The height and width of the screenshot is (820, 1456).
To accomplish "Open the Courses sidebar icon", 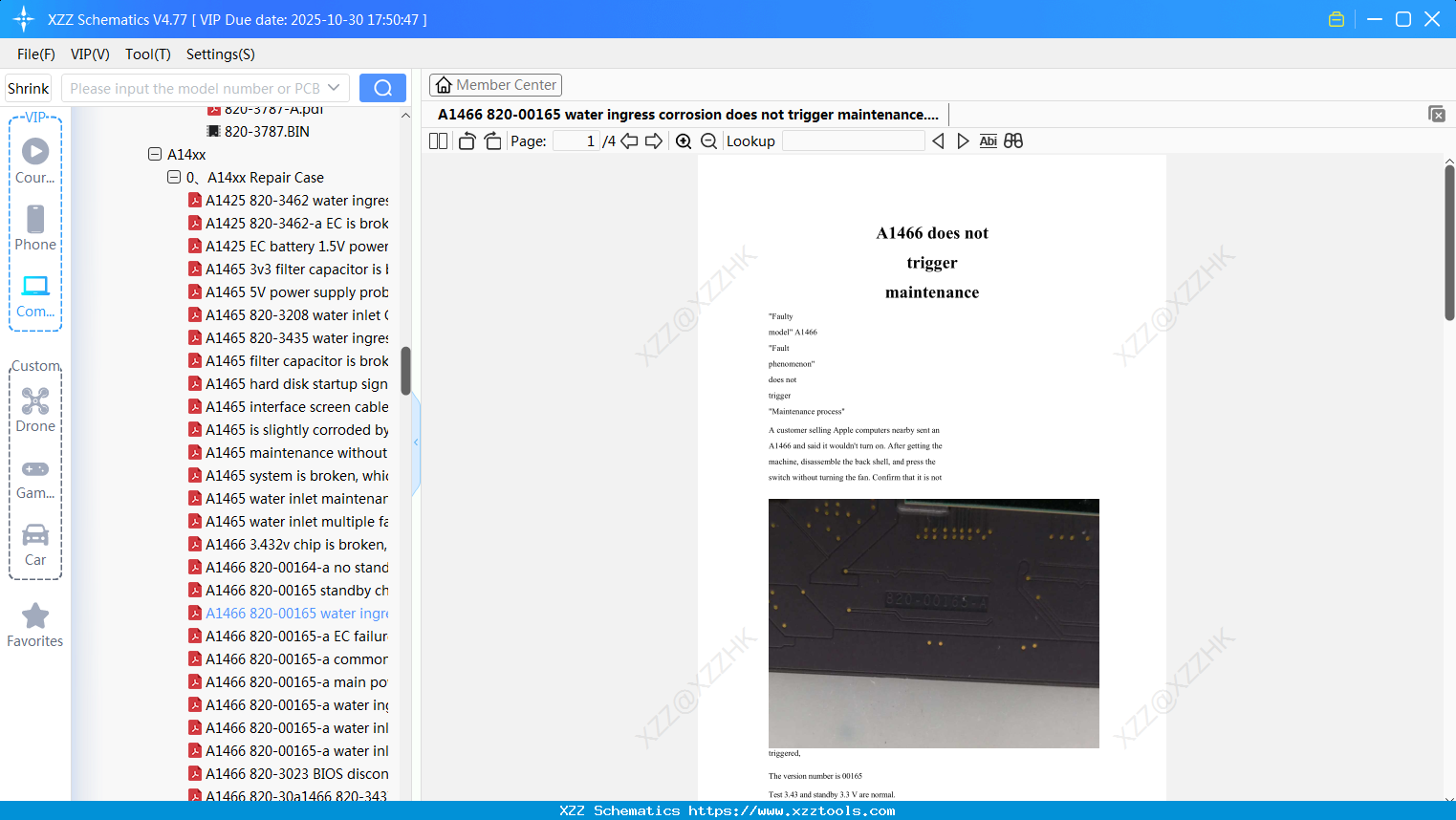I will 35,161.
